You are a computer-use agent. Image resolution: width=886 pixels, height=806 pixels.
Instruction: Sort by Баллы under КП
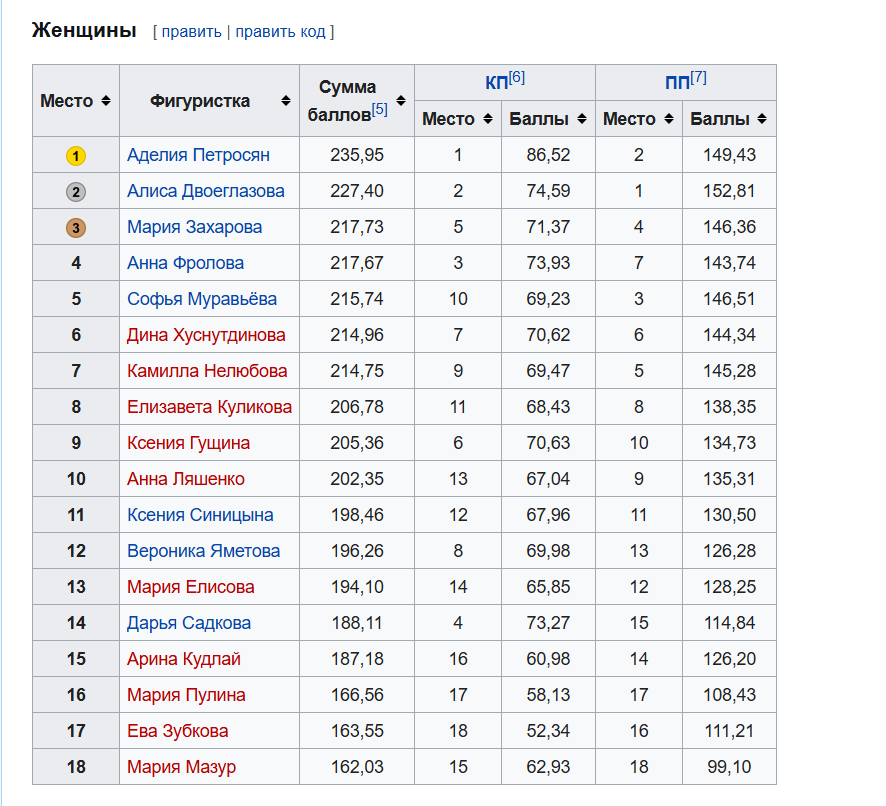581,119
